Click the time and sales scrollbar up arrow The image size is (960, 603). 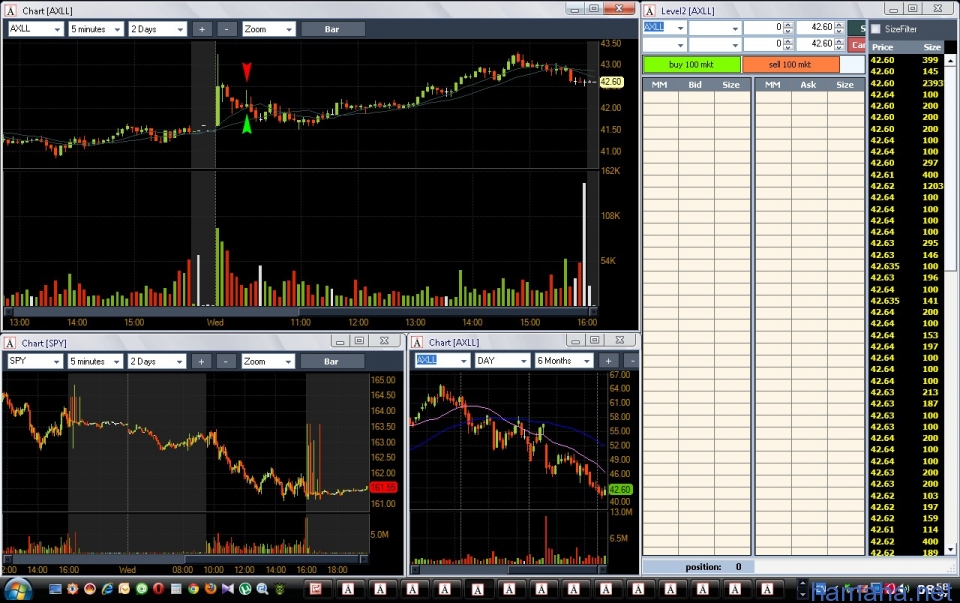pyautogui.click(x=950, y=60)
